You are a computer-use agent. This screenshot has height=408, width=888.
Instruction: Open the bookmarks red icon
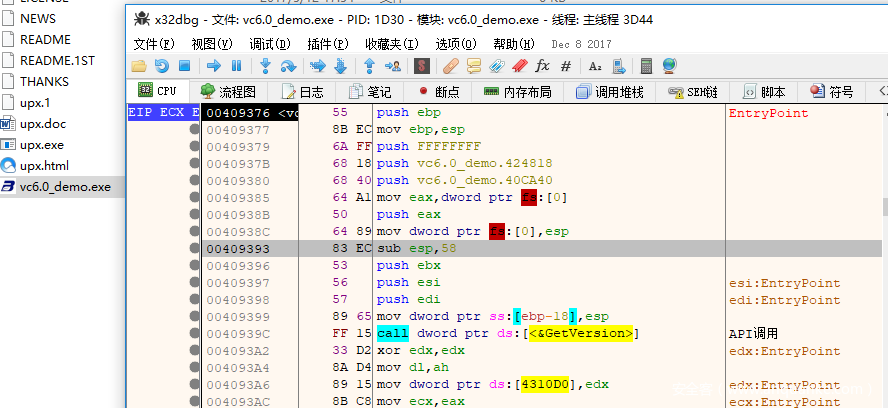[519, 66]
